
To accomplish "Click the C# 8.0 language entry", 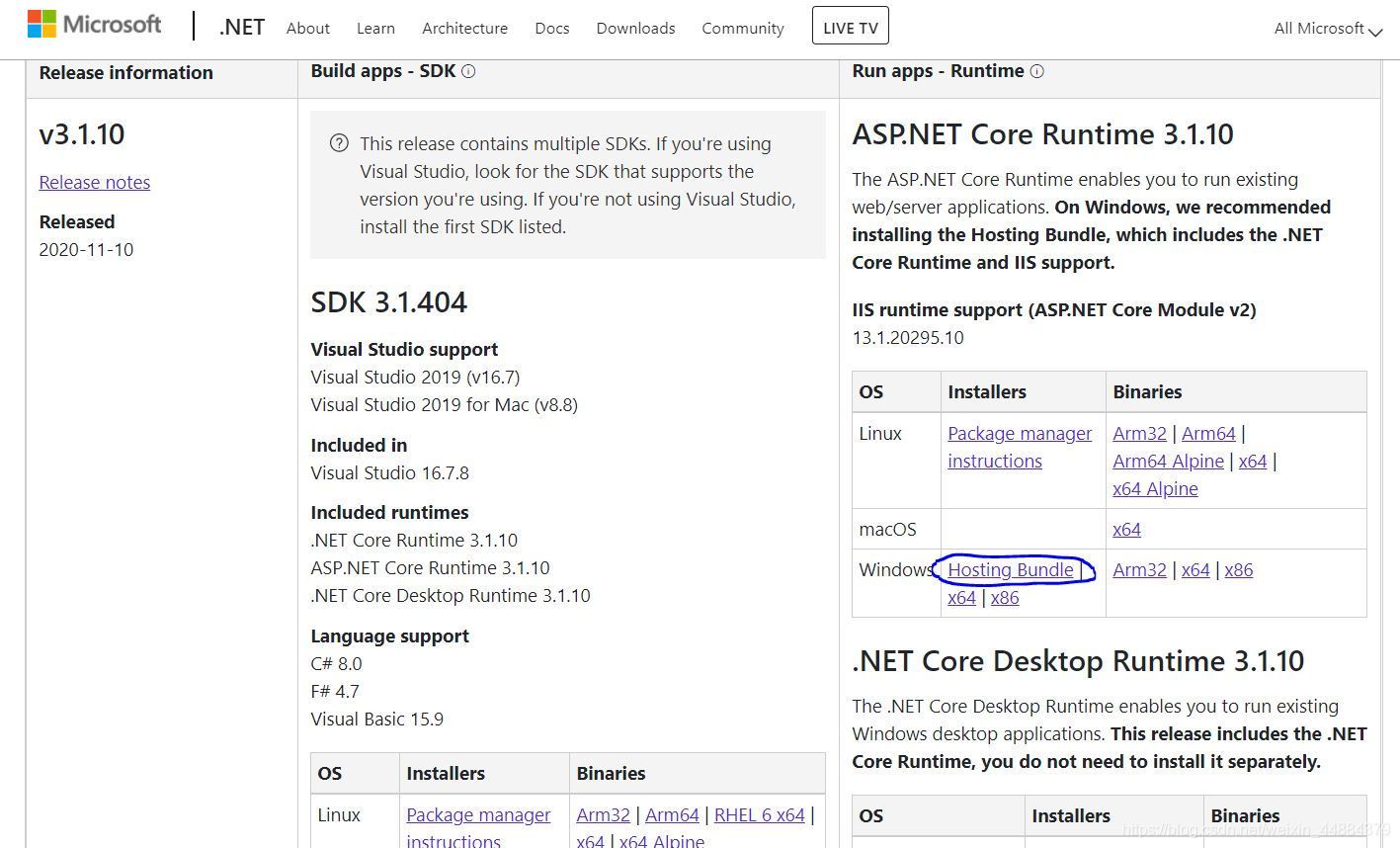I will pos(336,663).
